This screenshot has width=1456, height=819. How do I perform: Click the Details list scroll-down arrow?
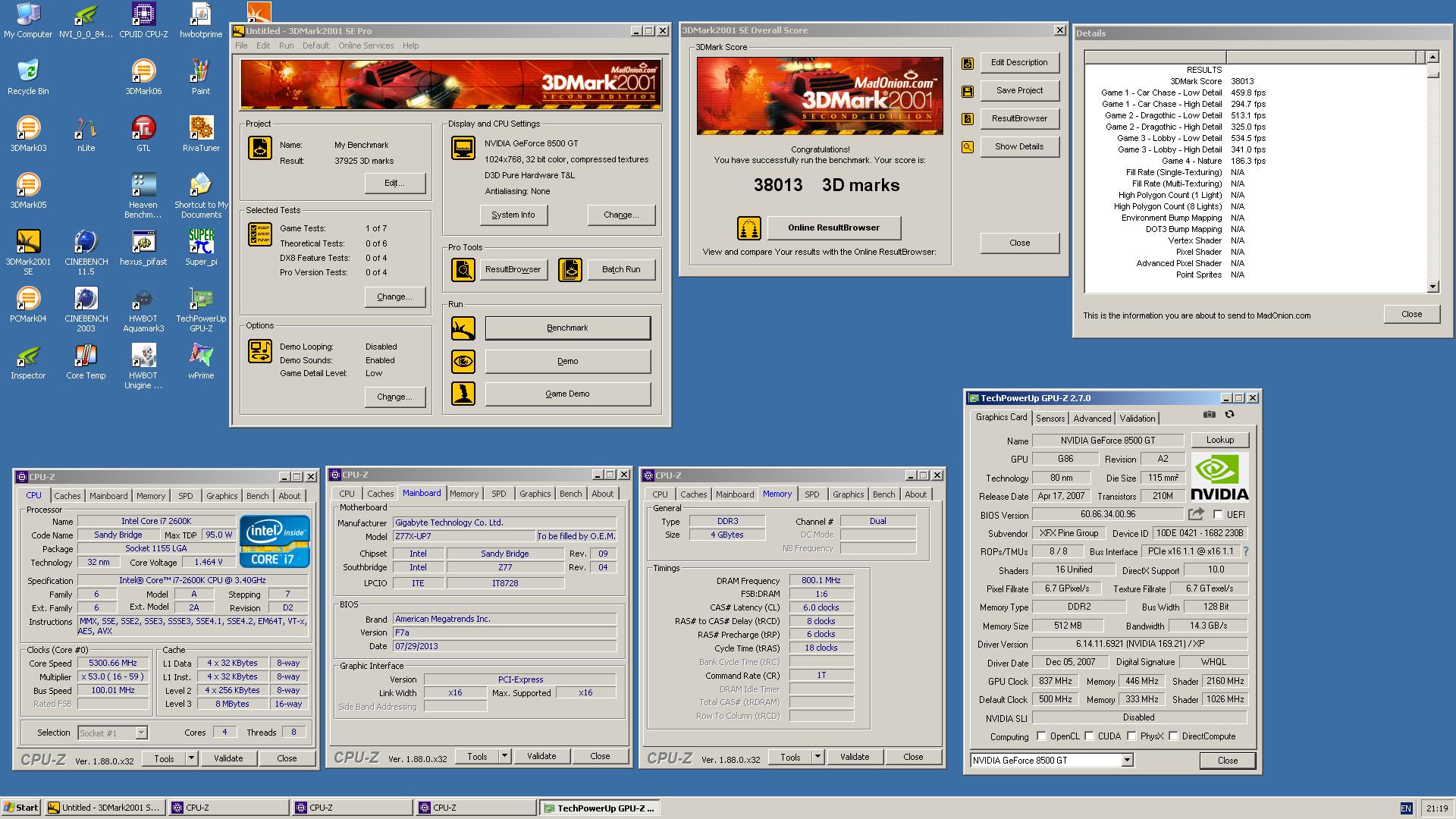point(1432,287)
